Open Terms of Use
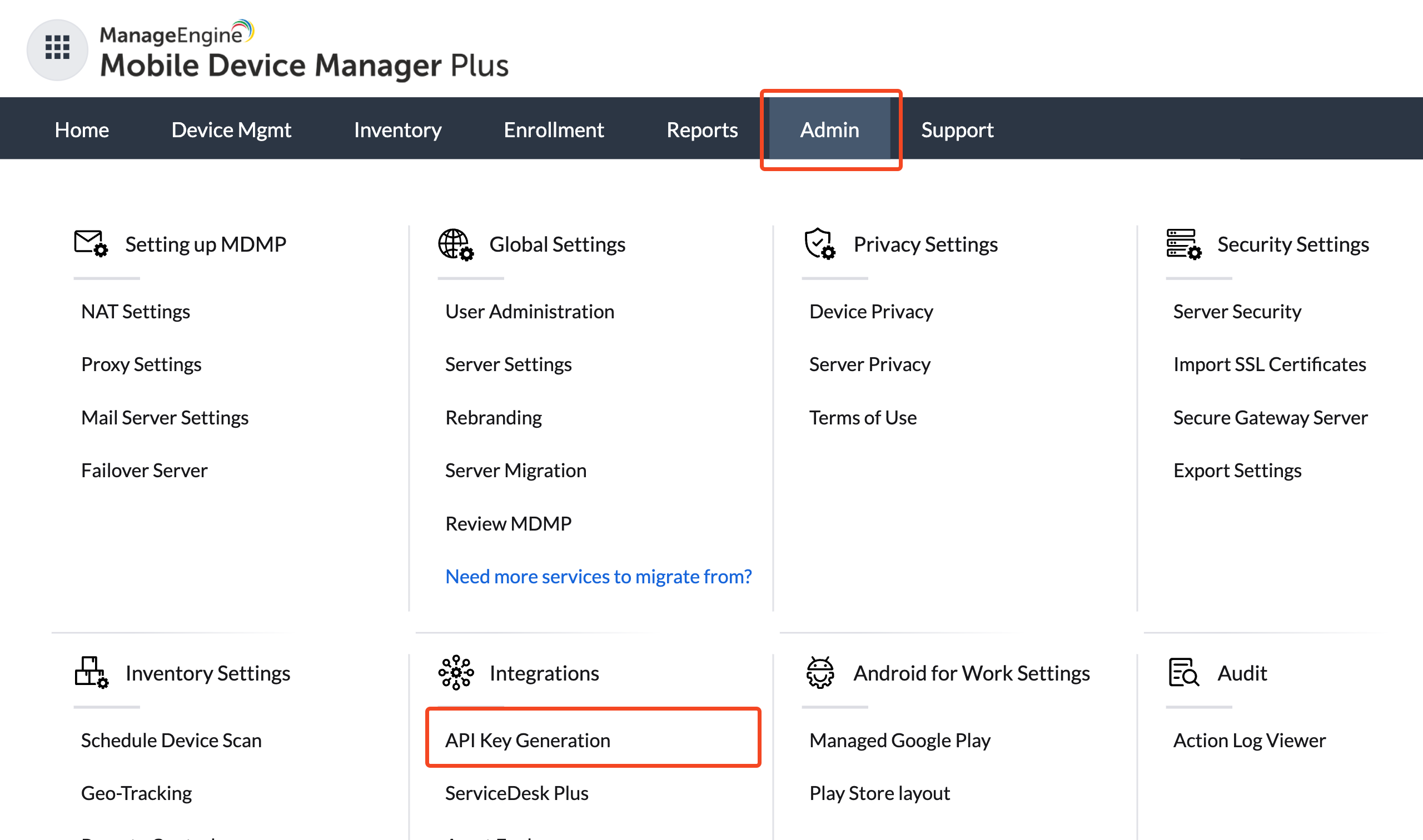 tap(862, 417)
